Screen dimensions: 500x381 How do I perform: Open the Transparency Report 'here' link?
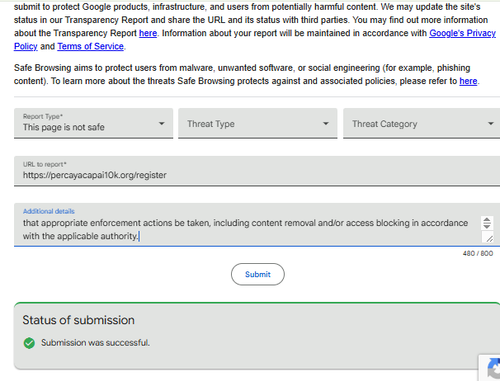[x=148, y=33]
